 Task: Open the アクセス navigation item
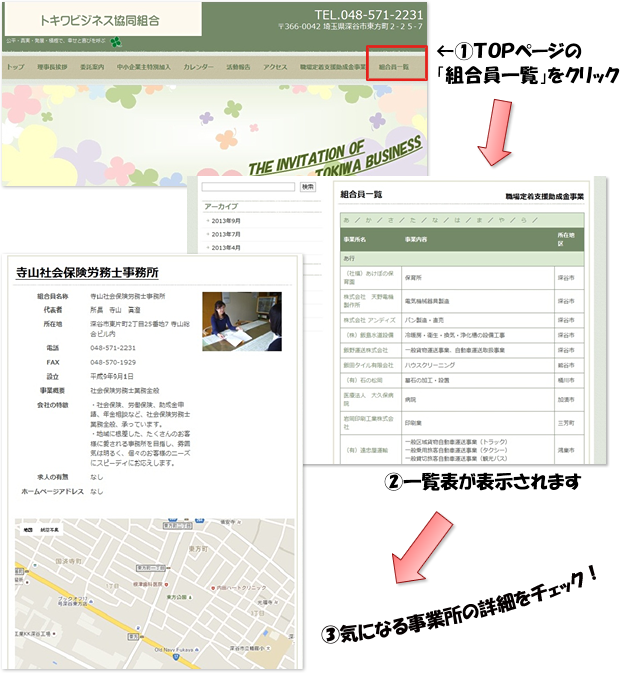[x=275, y=67]
